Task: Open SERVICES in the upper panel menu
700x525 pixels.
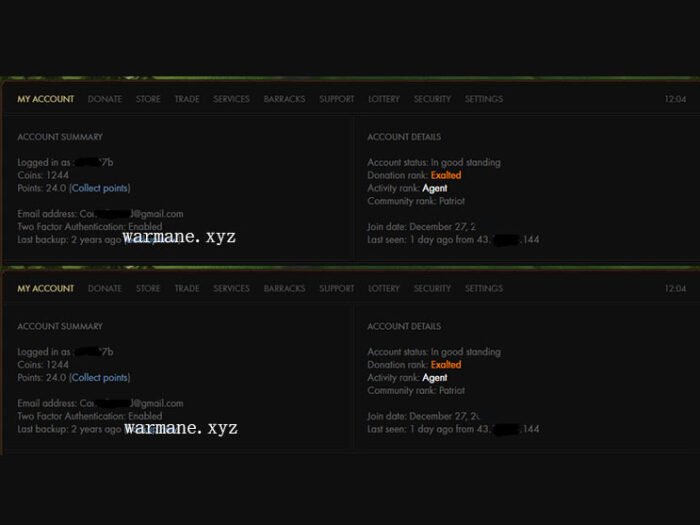Action: point(231,99)
